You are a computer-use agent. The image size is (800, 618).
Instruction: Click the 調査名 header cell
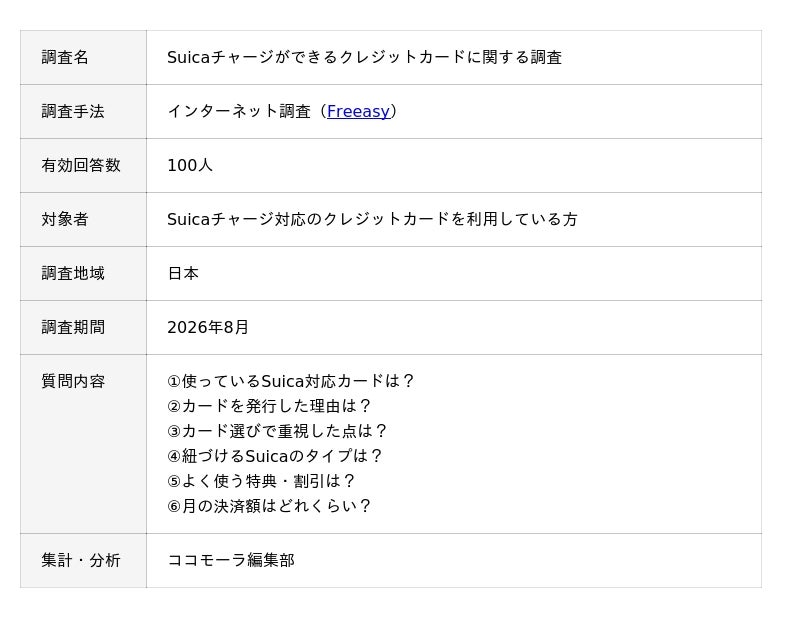(x=83, y=58)
